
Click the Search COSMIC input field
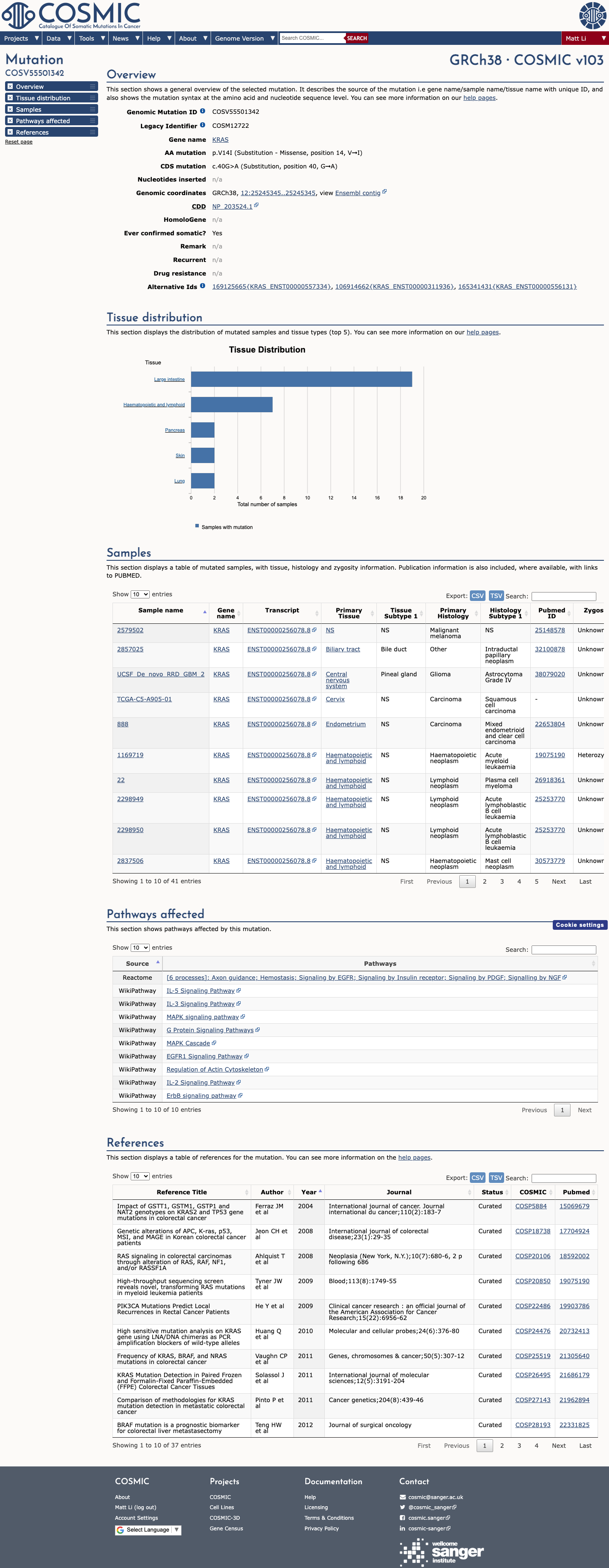(x=313, y=38)
